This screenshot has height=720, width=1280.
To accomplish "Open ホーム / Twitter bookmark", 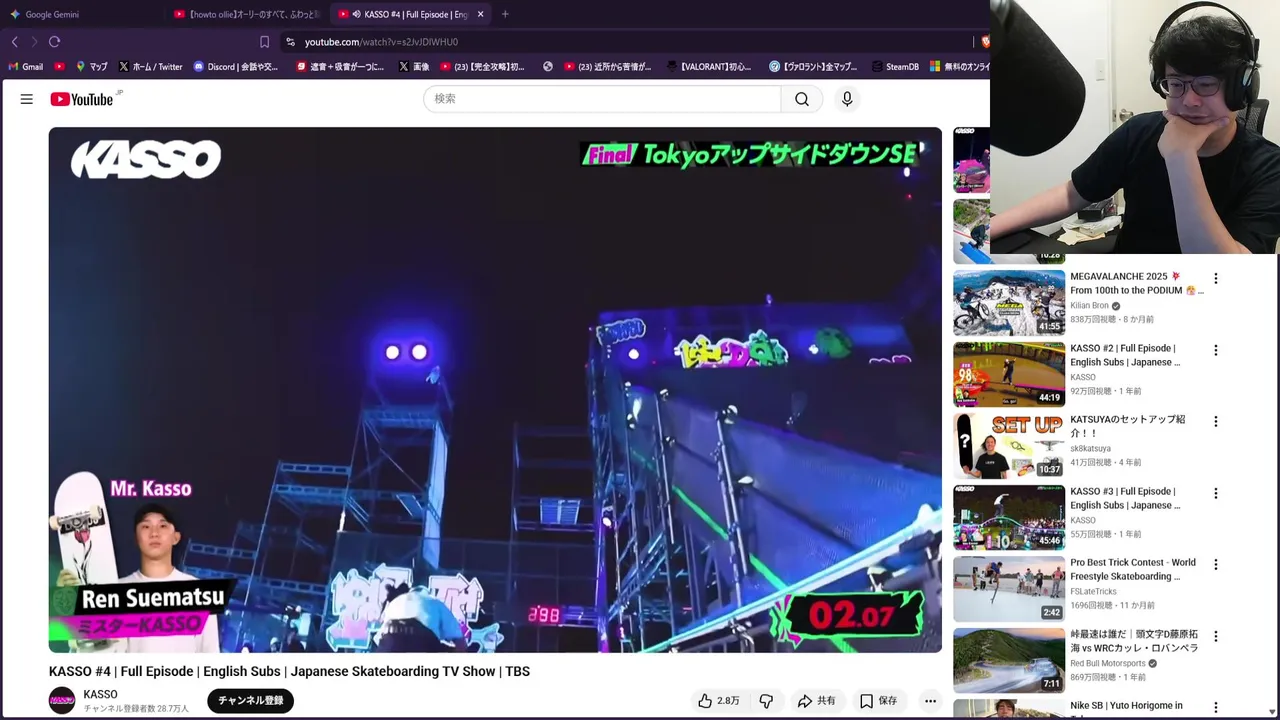I will tap(150, 67).
